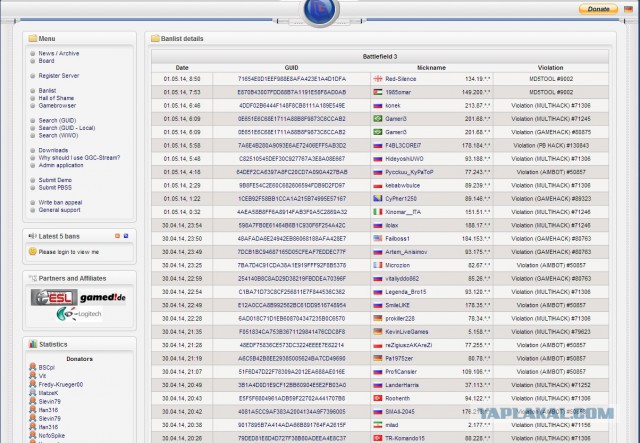The image size is (640, 443).
Task: Click nickname Legenda_Bro15
Action: 406,292
